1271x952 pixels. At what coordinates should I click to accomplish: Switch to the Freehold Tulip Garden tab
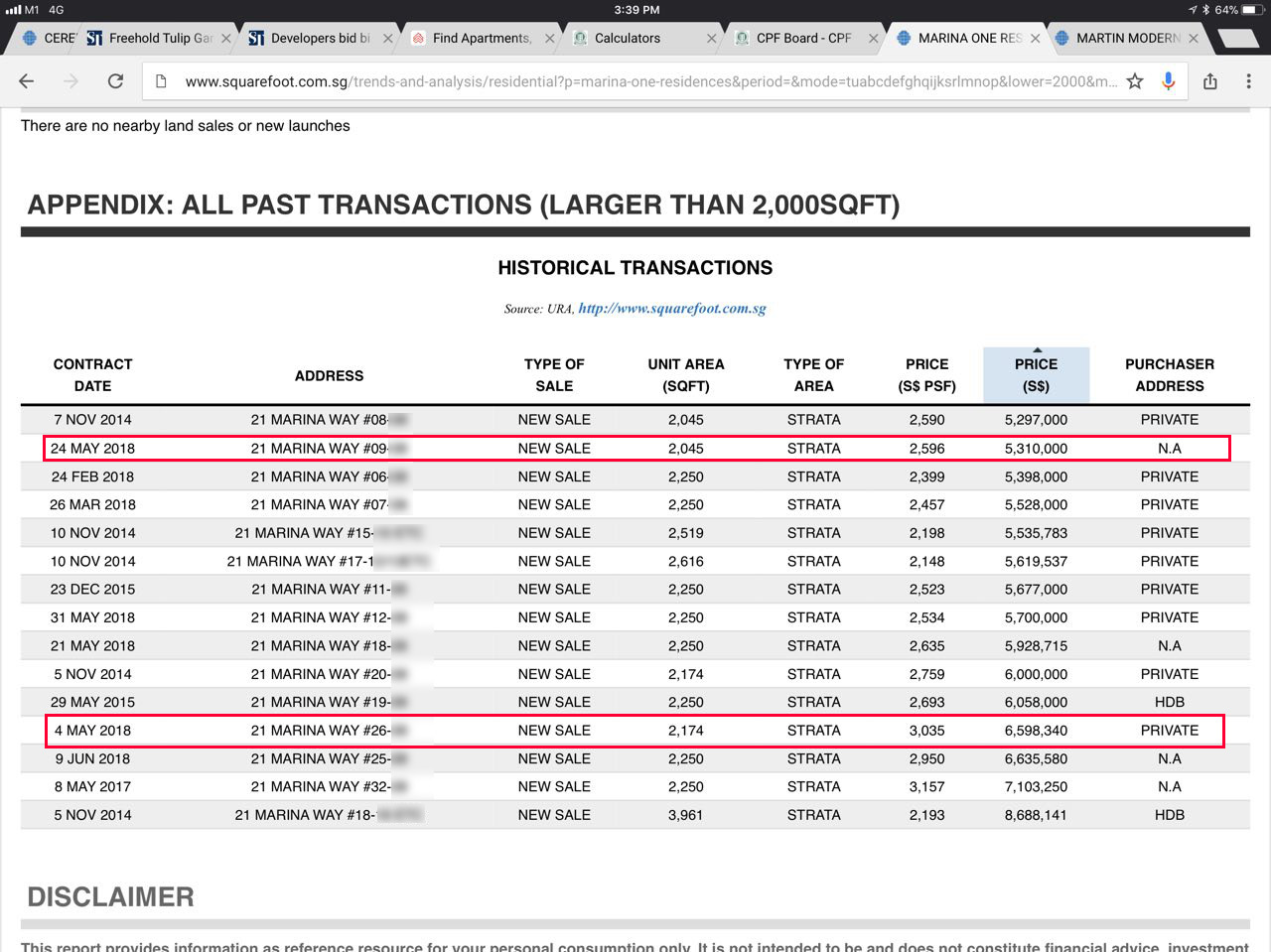[x=159, y=39]
